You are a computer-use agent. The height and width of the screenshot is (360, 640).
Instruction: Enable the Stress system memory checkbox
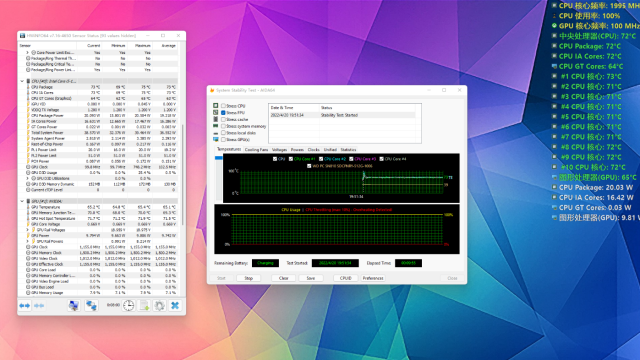click(x=223, y=126)
